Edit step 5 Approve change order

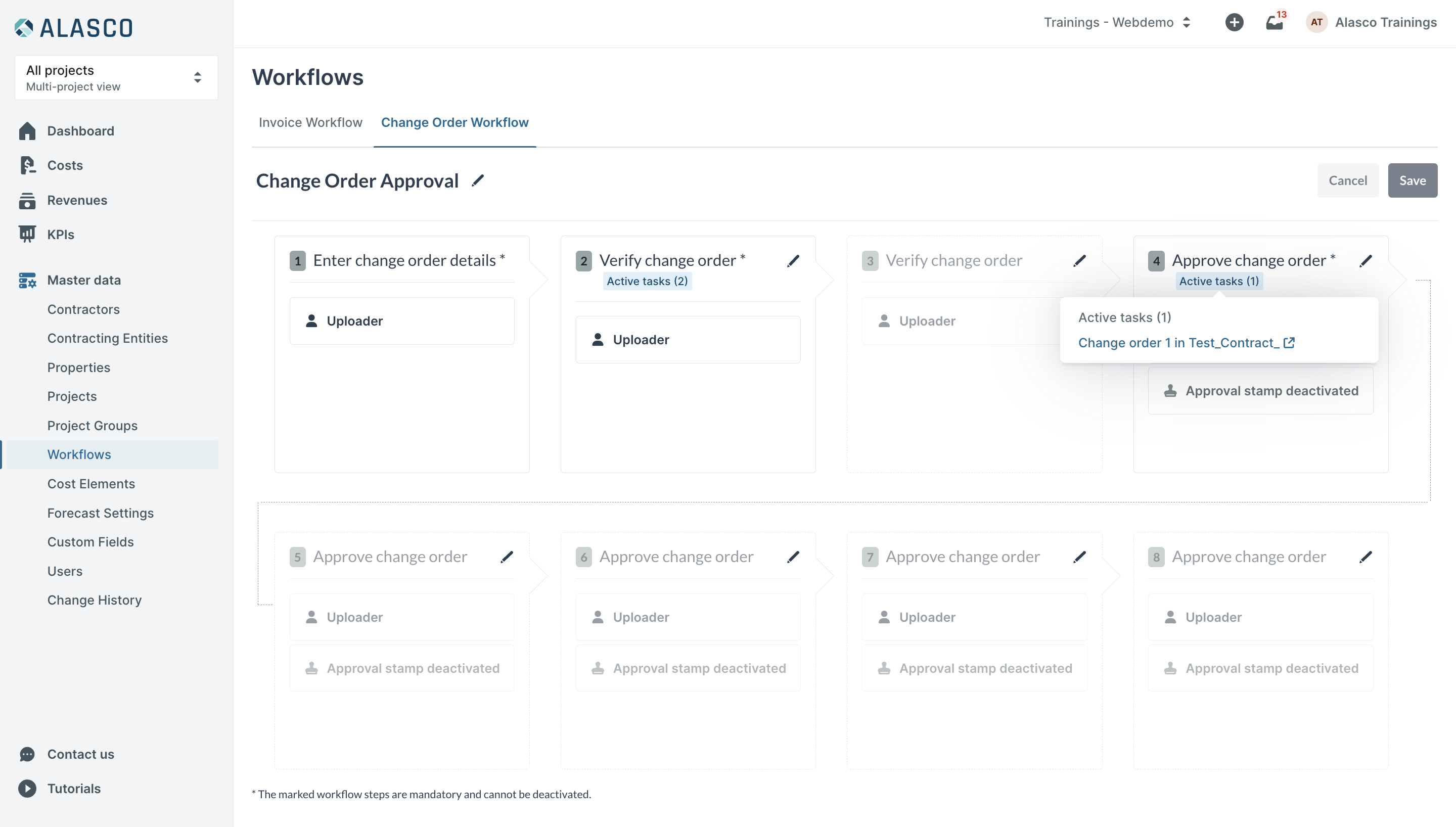507,557
